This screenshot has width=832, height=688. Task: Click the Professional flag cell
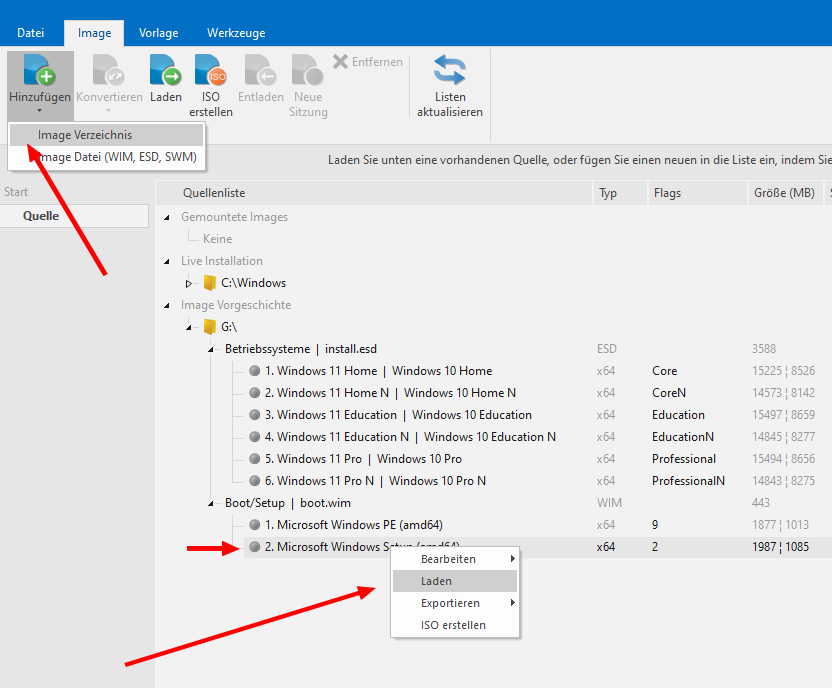coord(684,459)
